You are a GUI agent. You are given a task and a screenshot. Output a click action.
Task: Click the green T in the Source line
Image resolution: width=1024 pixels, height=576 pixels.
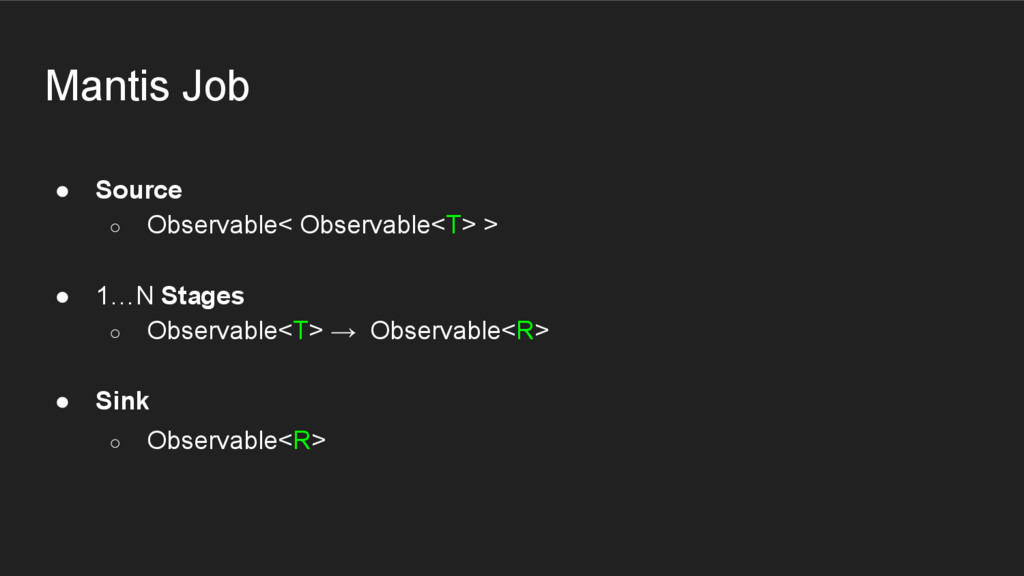tap(454, 225)
